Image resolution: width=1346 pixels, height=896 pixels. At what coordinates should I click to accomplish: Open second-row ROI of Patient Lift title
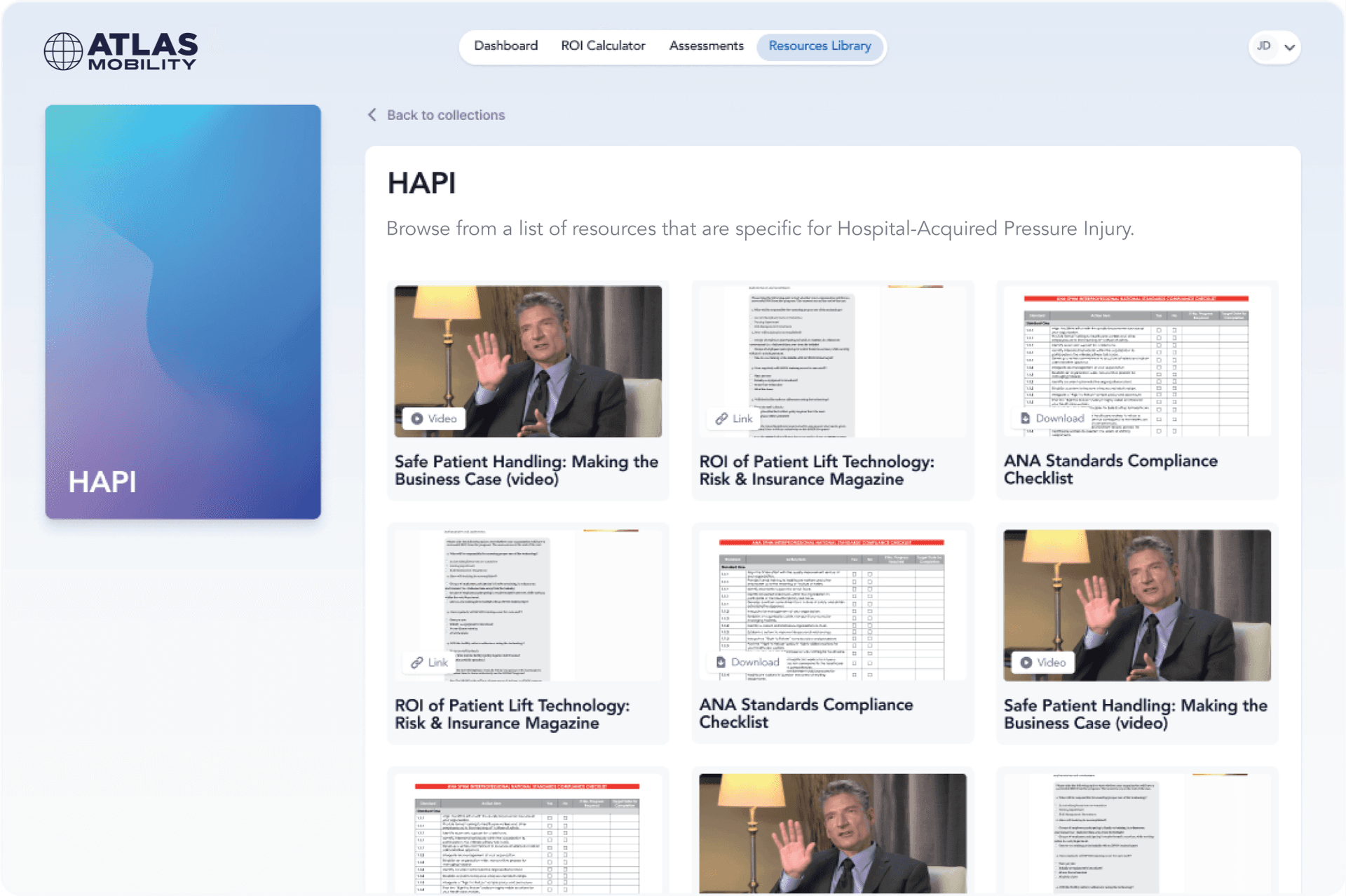point(512,714)
